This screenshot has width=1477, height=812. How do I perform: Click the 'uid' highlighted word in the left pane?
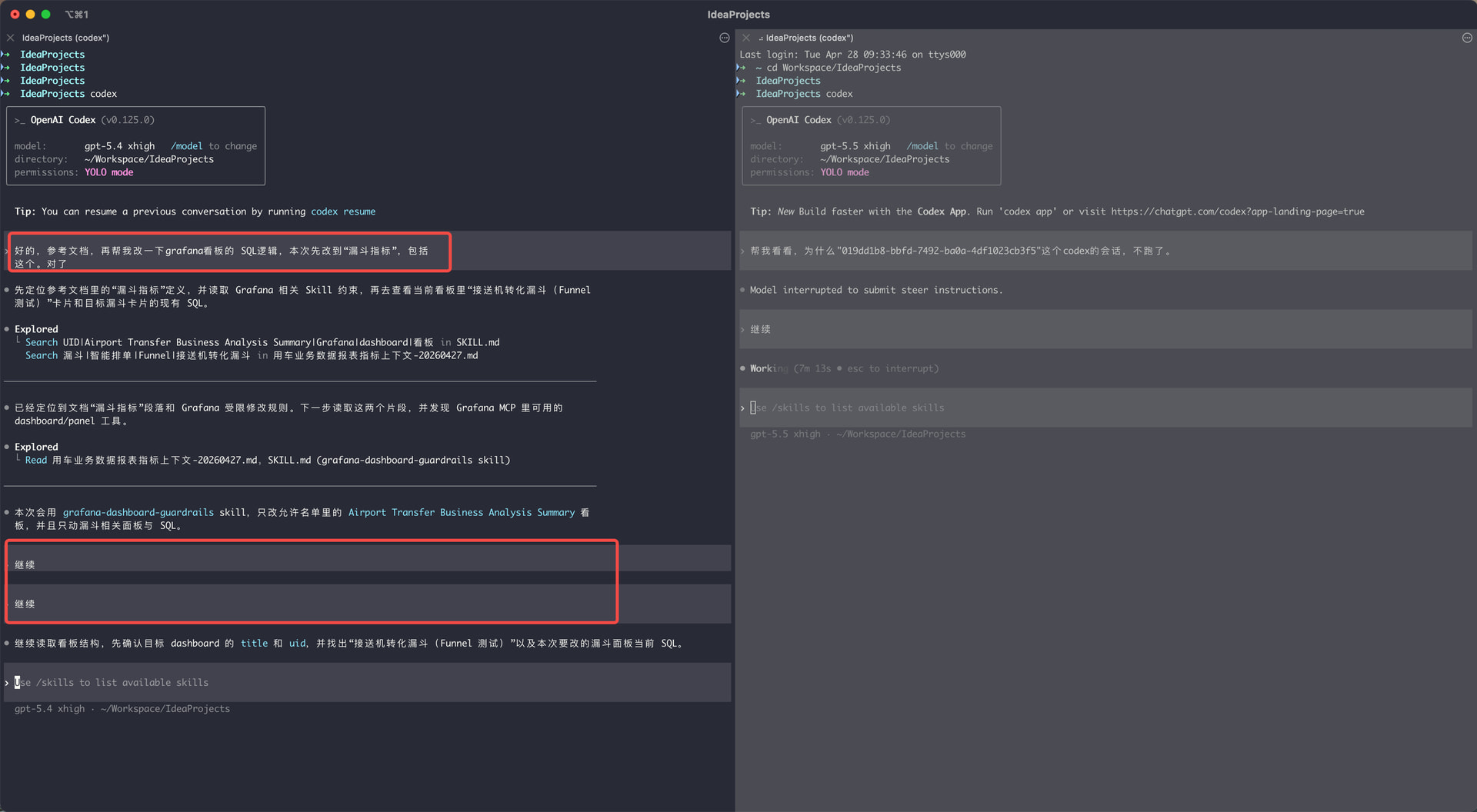297,644
